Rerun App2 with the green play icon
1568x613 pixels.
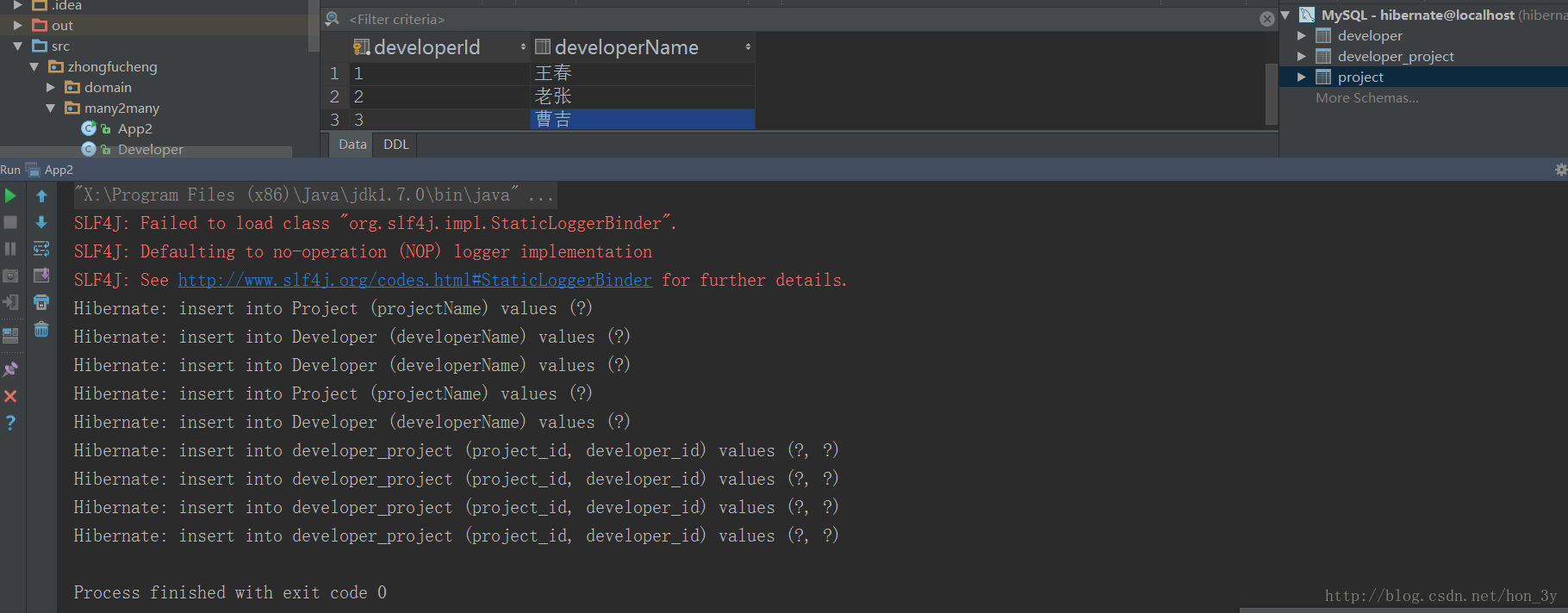click(10, 196)
